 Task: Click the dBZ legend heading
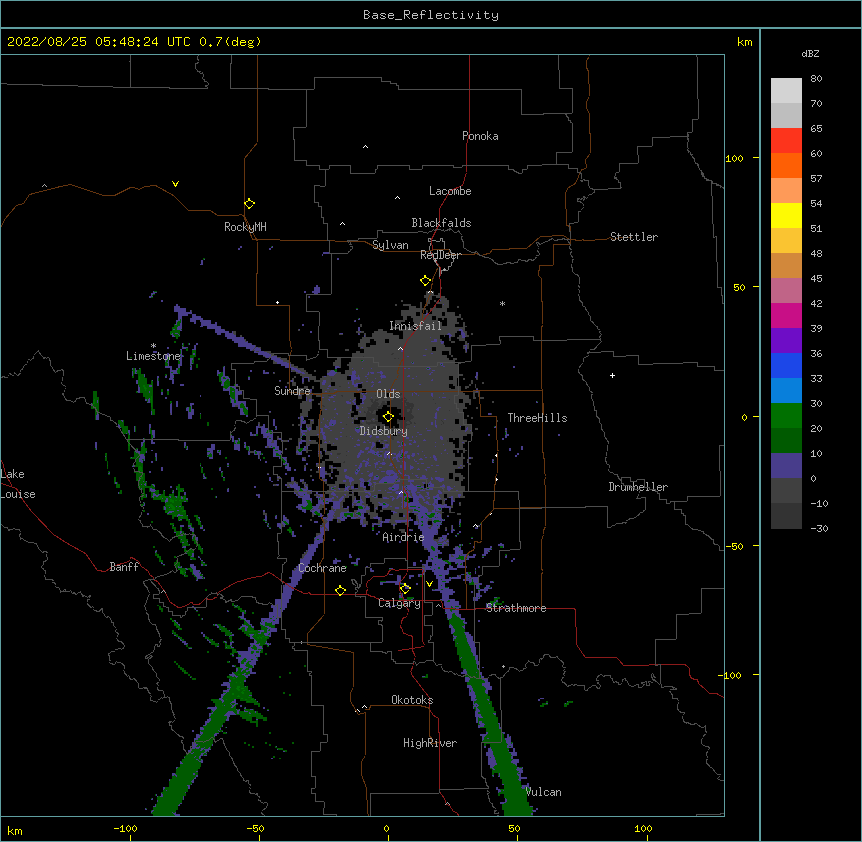pos(810,53)
